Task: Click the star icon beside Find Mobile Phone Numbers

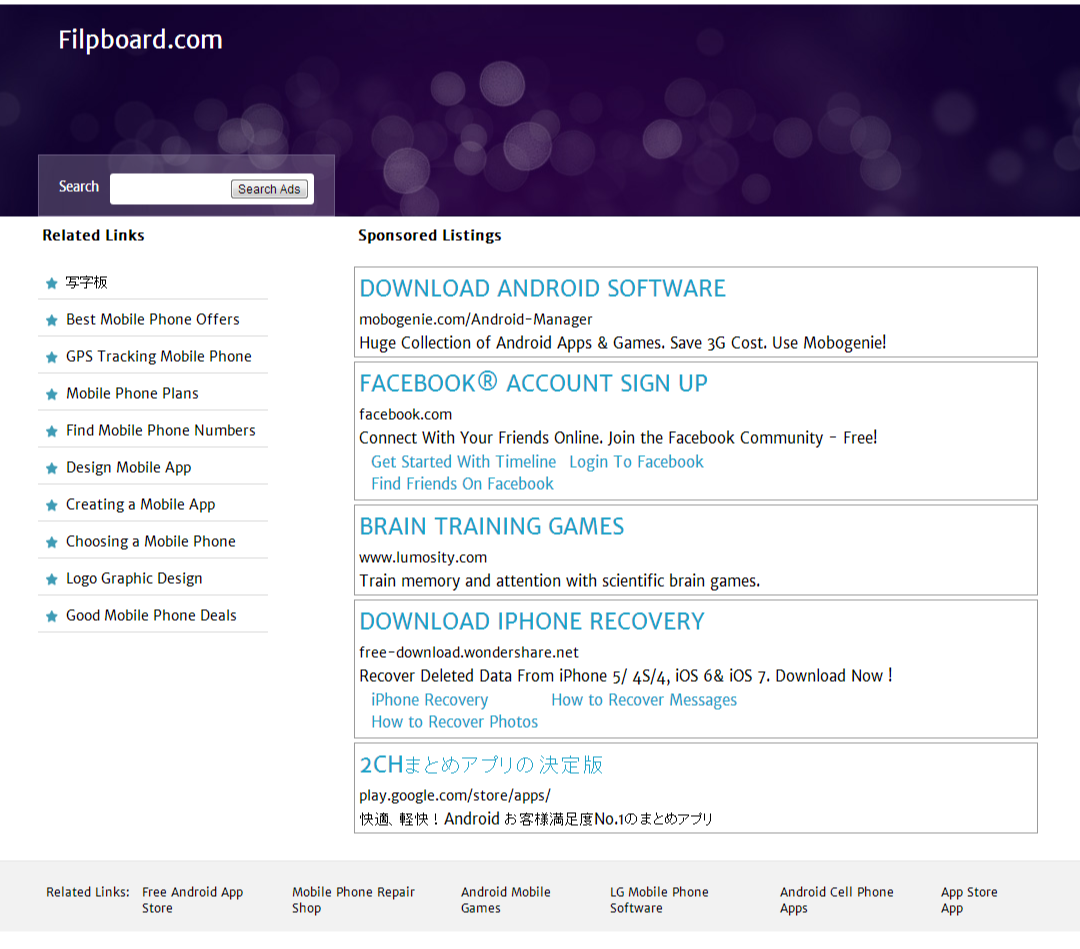Action: coord(52,432)
